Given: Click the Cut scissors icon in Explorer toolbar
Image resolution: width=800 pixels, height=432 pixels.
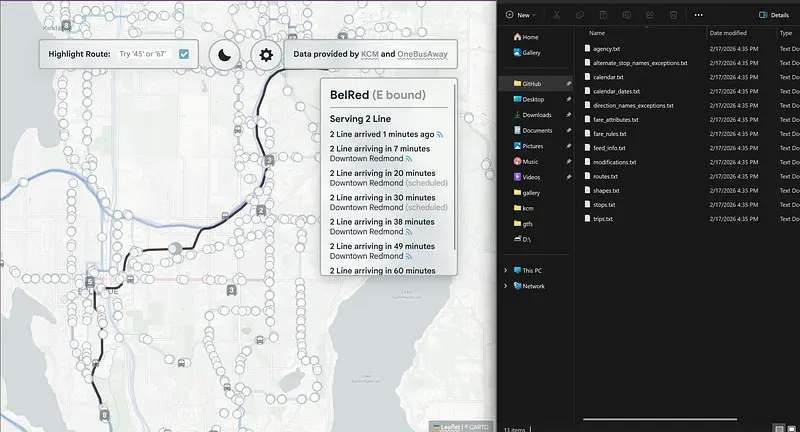Looking at the screenshot, I should pos(557,15).
